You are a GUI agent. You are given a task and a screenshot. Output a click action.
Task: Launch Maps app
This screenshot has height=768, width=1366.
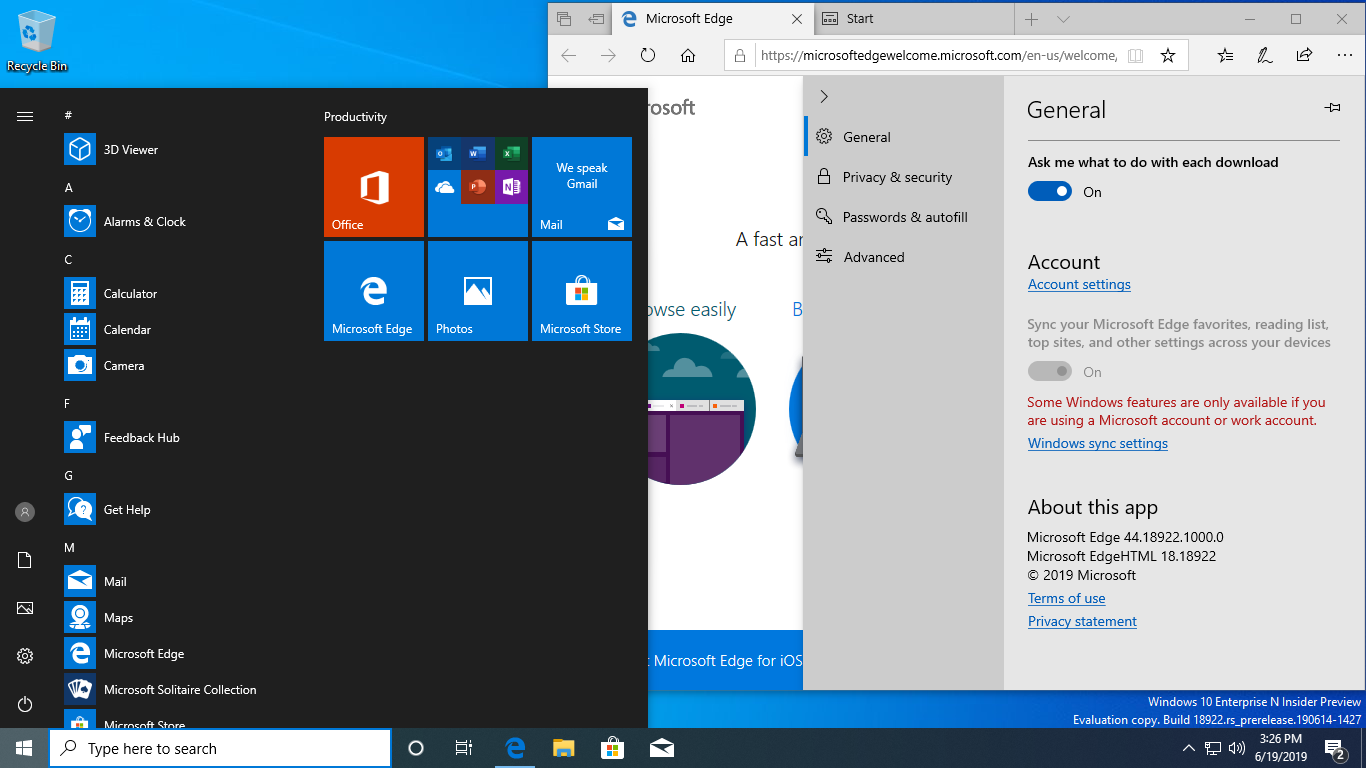point(180,618)
